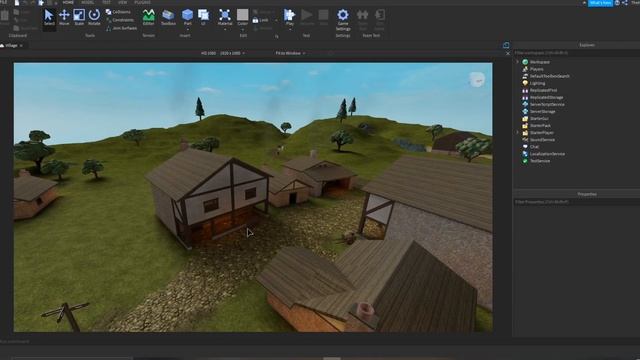Image resolution: width=640 pixels, height=360 pixels.
Task: Toggle Collisions option
Action: coord(118,12)
